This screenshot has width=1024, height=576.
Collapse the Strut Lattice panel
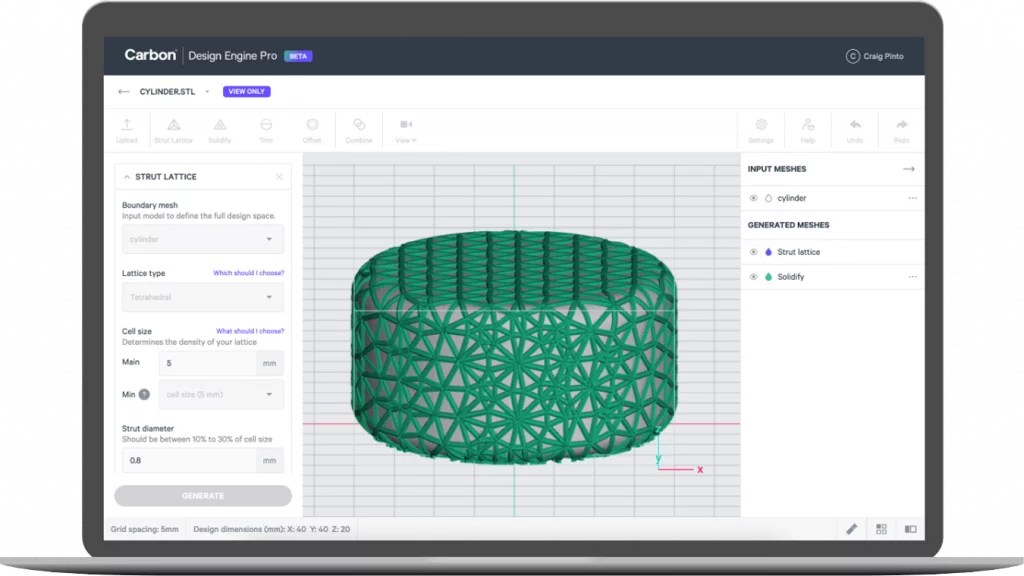127,177
